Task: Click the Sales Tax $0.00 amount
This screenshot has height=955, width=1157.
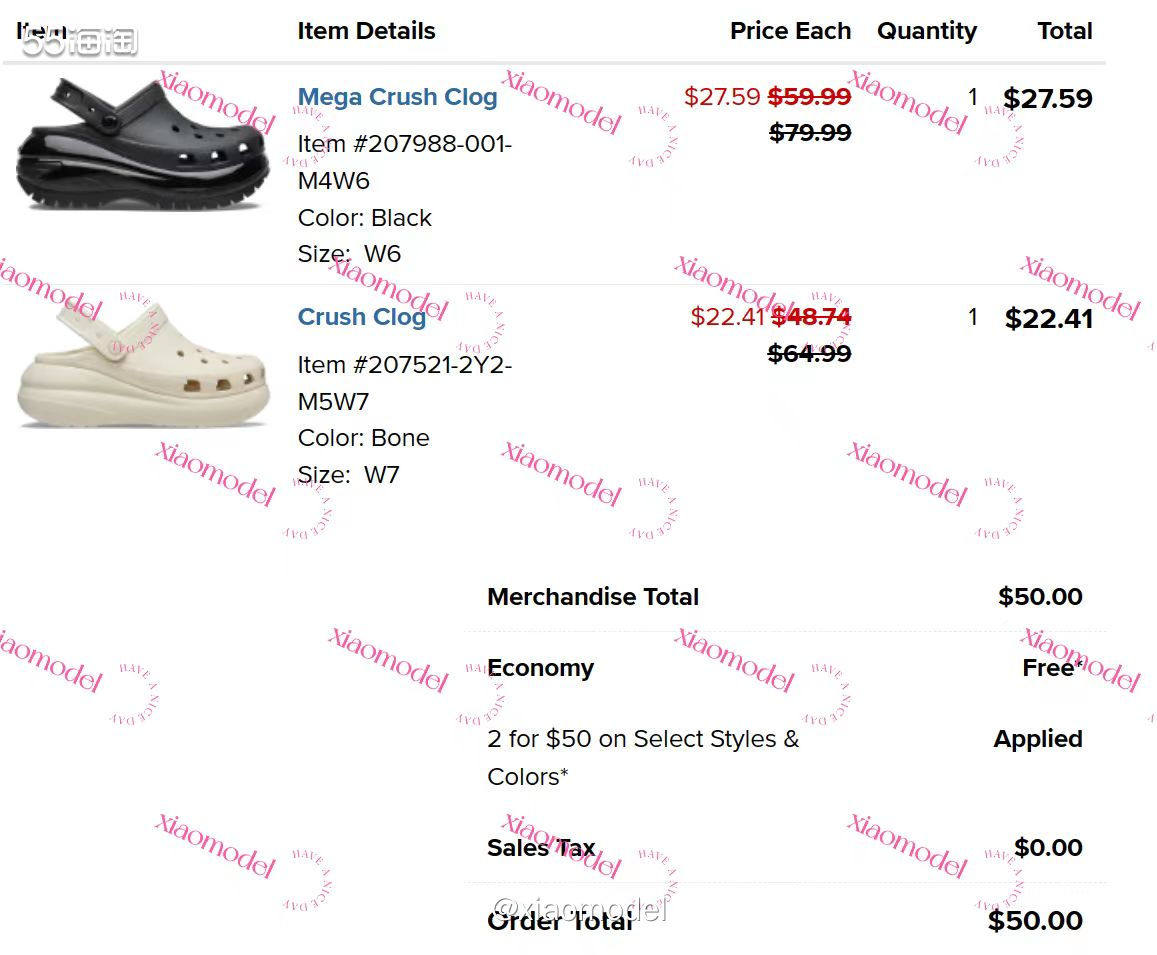Action: point(1048,848)
